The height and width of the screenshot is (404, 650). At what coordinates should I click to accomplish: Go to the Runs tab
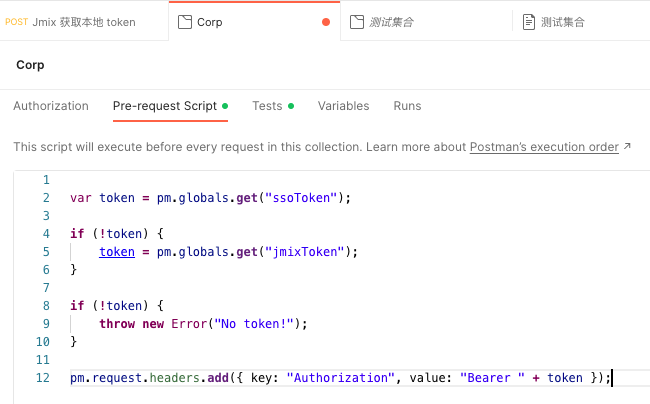pos(407,106)
